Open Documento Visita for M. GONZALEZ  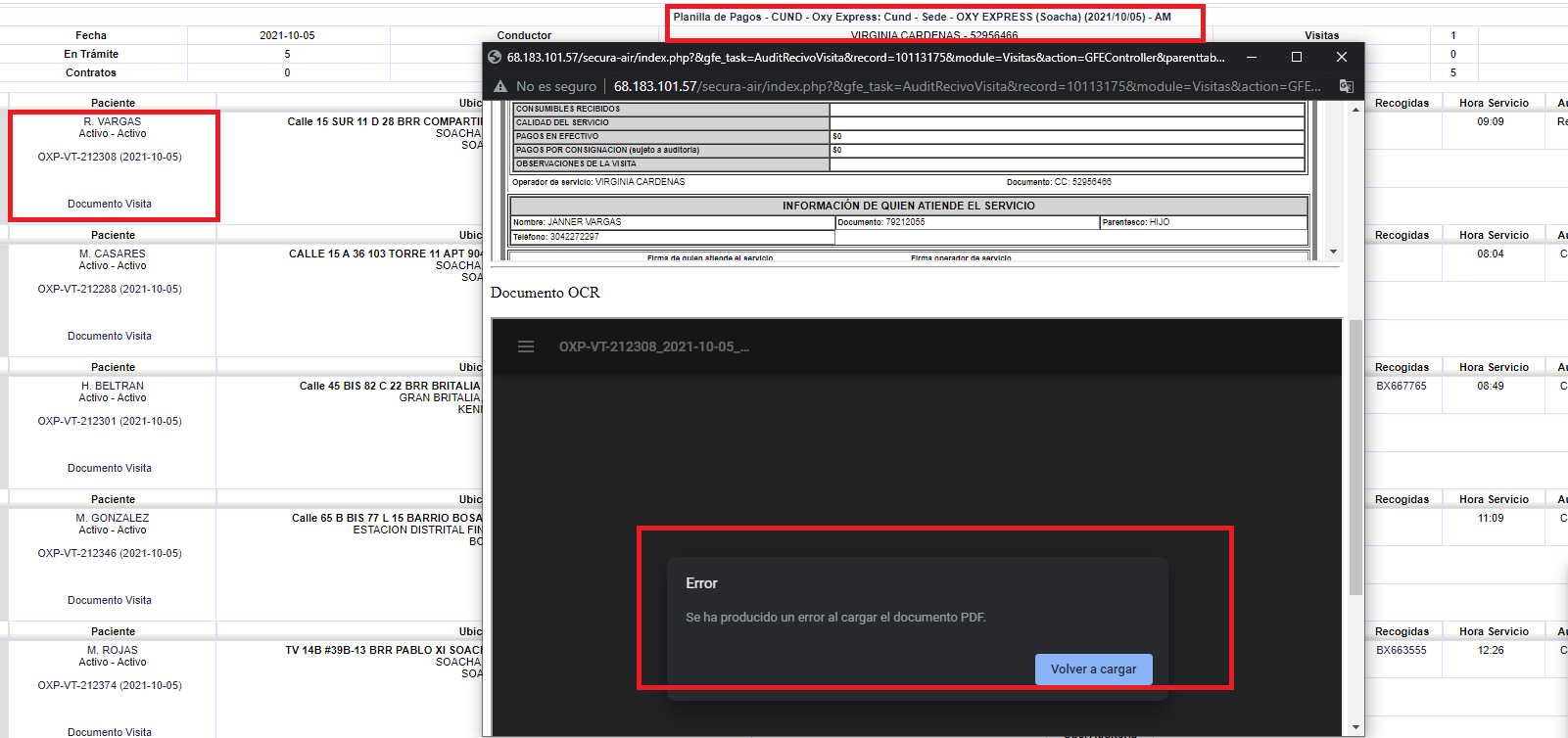click(x=110, y=600)
